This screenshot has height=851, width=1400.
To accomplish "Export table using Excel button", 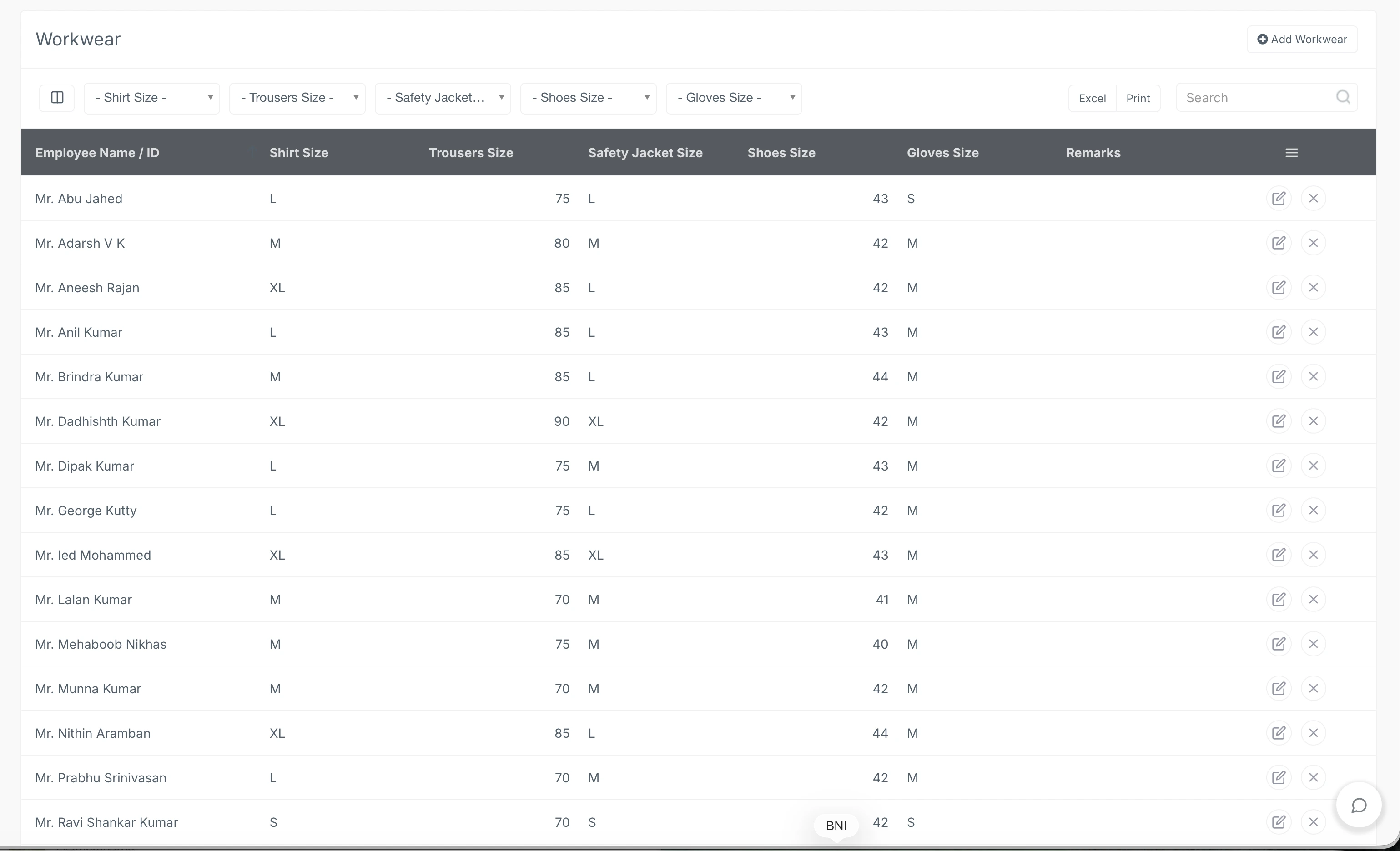I will (1092, 98).
